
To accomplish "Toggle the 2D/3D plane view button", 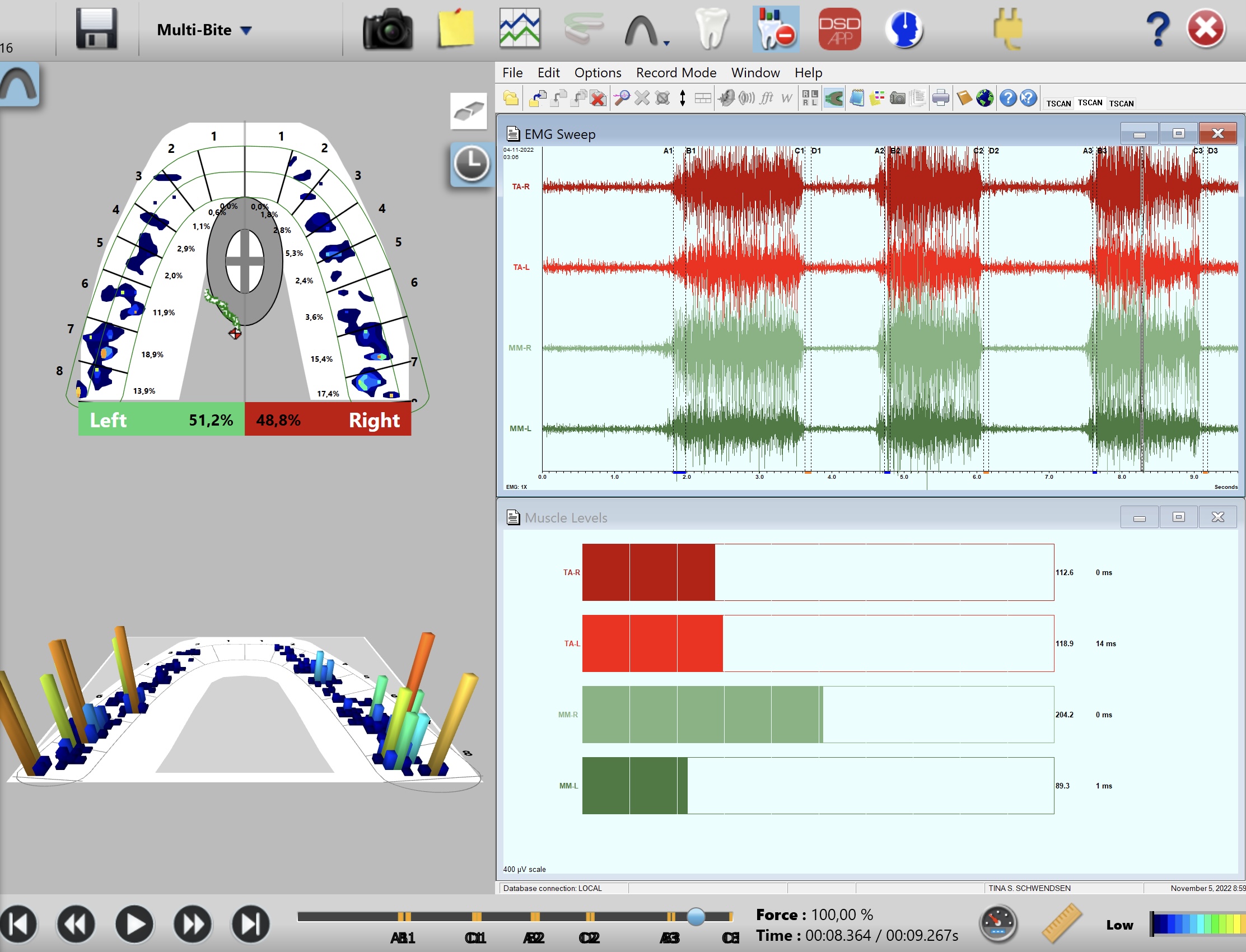I will [x=469, y=110].
